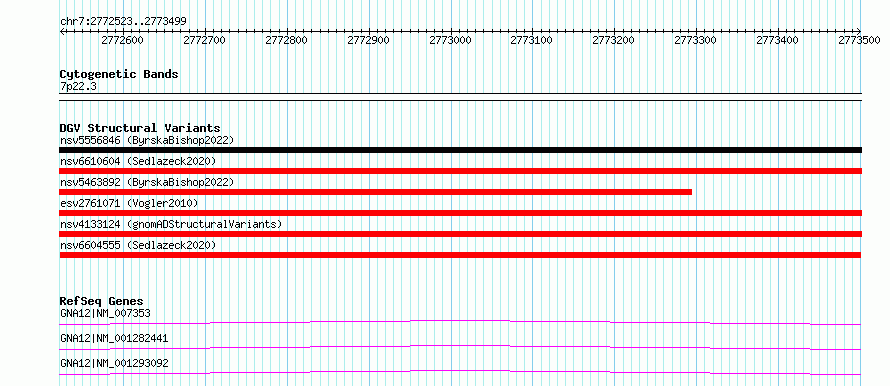Click ruler position 2772900

pyautogui.click(x=368, y=40)
